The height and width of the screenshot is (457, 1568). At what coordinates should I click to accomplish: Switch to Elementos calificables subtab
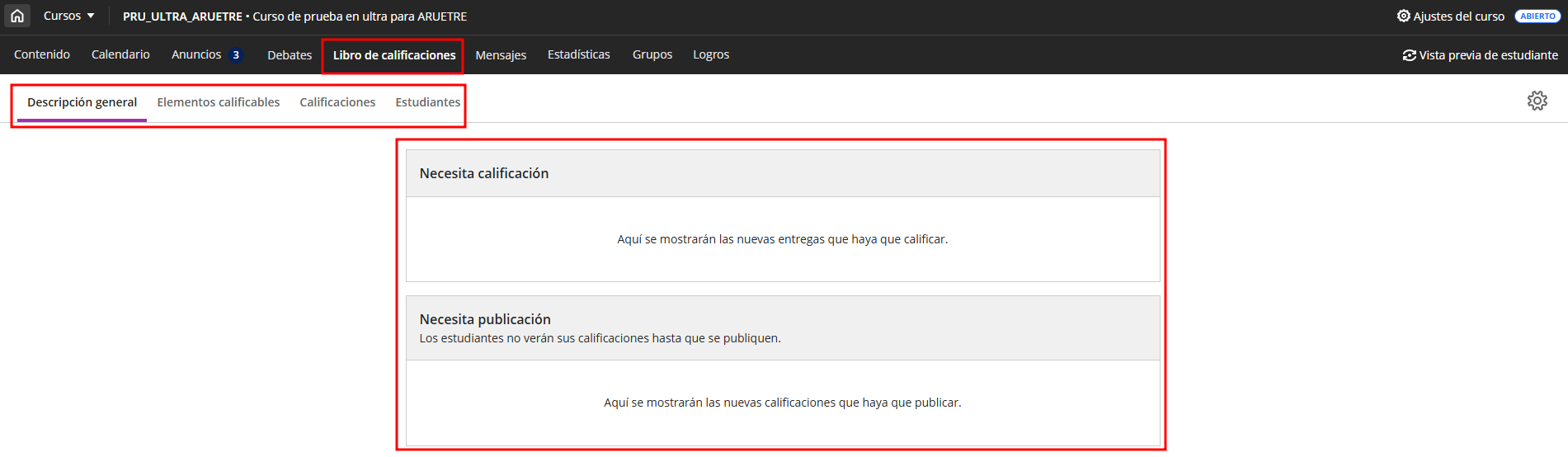tap(218, 102)
